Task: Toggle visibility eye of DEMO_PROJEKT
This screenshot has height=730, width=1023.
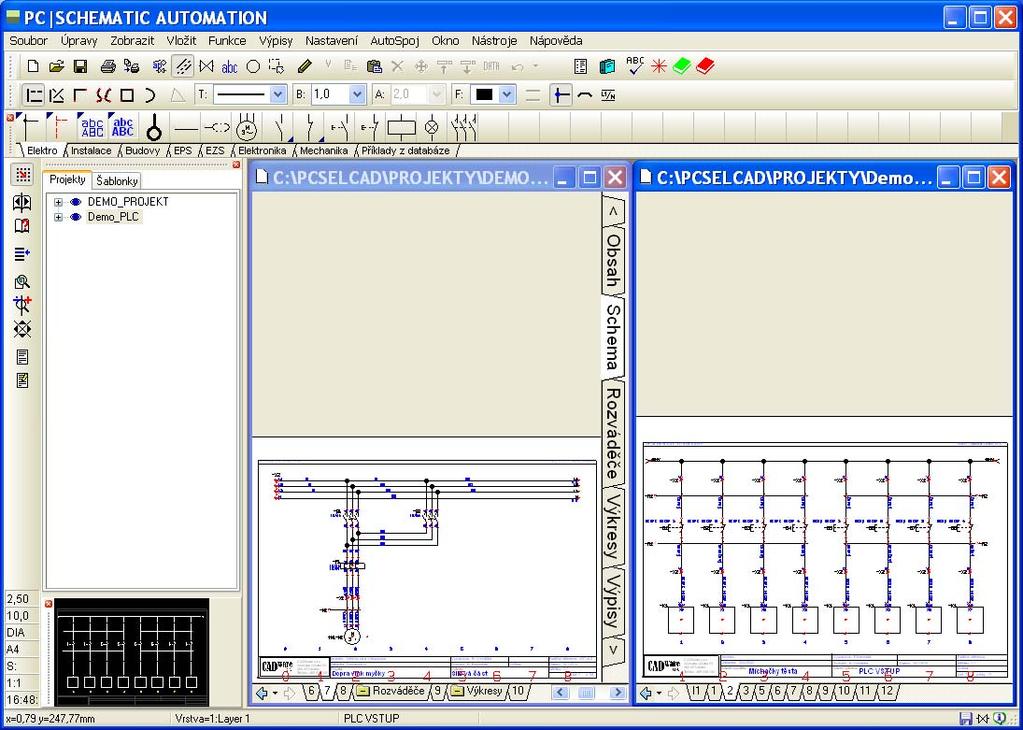Action: point(76,202)
